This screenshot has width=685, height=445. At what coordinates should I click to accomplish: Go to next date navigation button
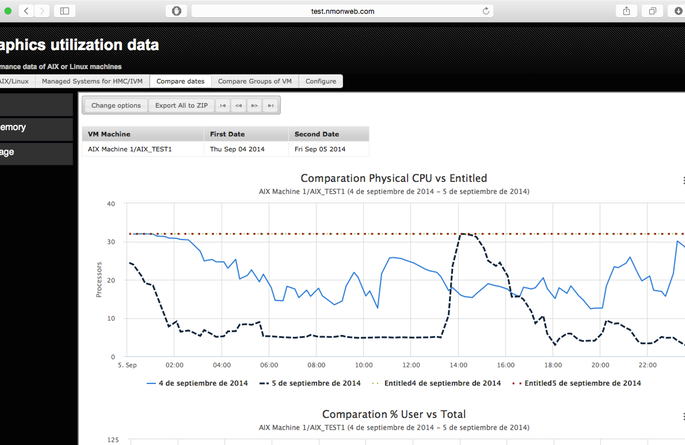[x=254, y=105]
